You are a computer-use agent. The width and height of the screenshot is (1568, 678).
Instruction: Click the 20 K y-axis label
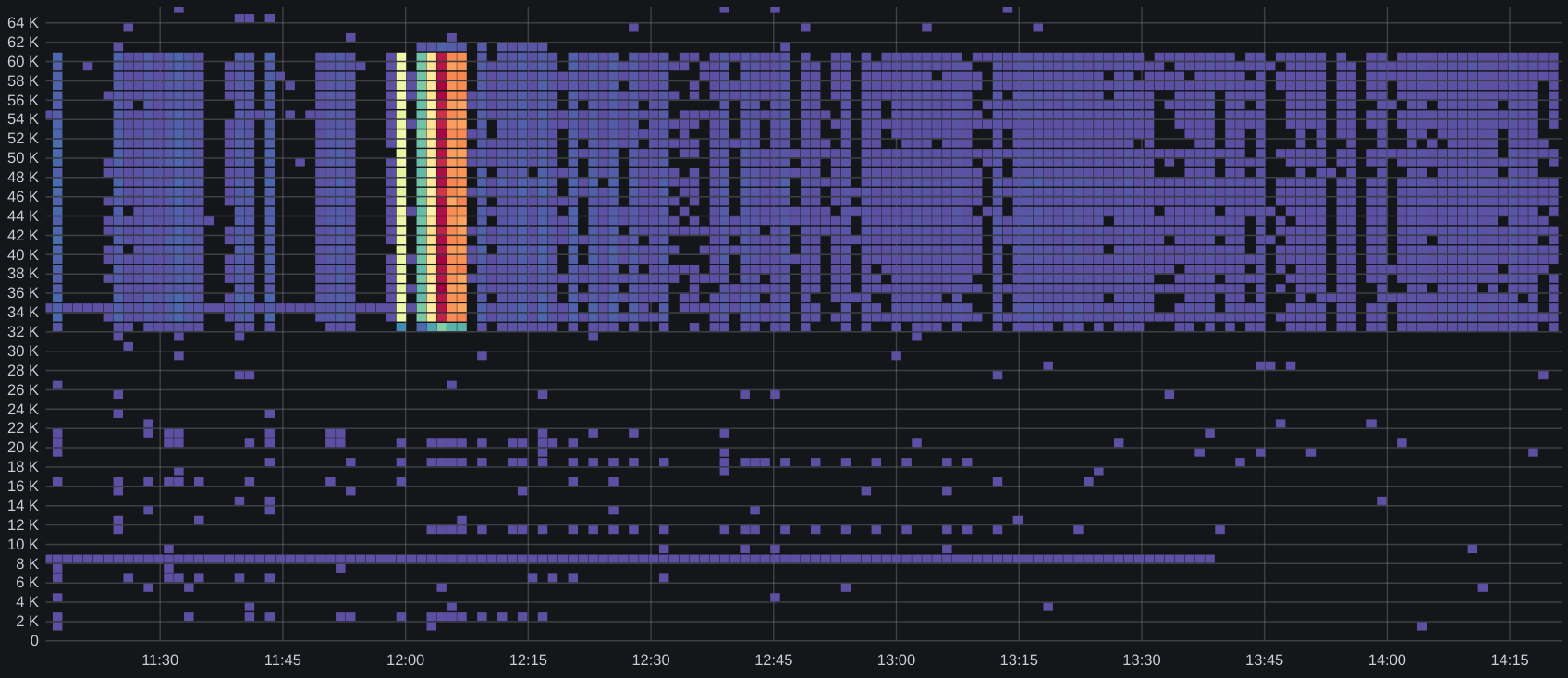click(23, 448)
